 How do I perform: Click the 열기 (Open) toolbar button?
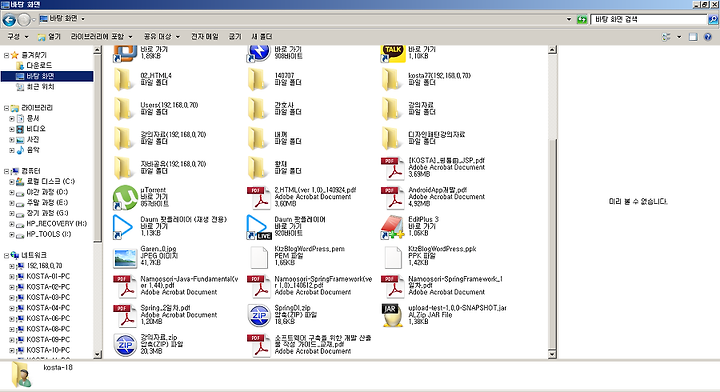pyautogui.click(x=49, y=37)
